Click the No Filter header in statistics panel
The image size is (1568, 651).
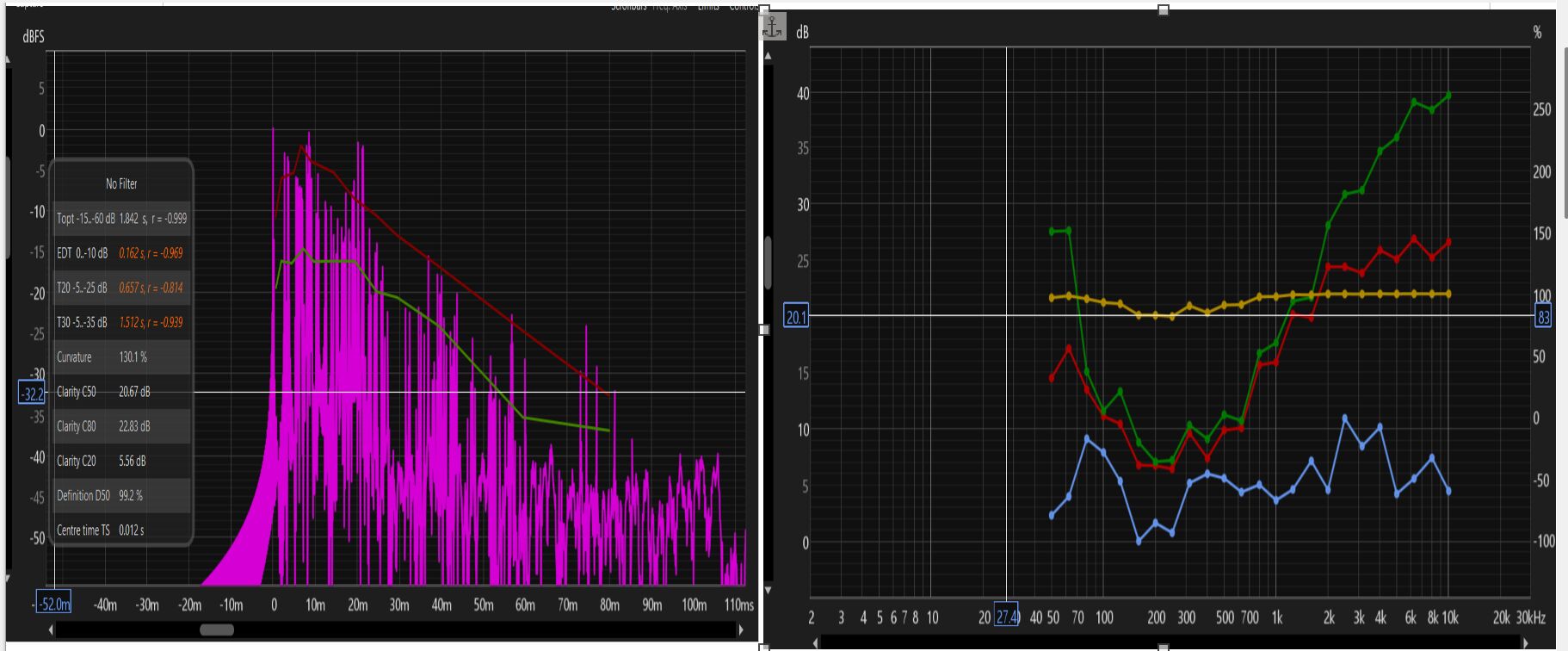121,183
